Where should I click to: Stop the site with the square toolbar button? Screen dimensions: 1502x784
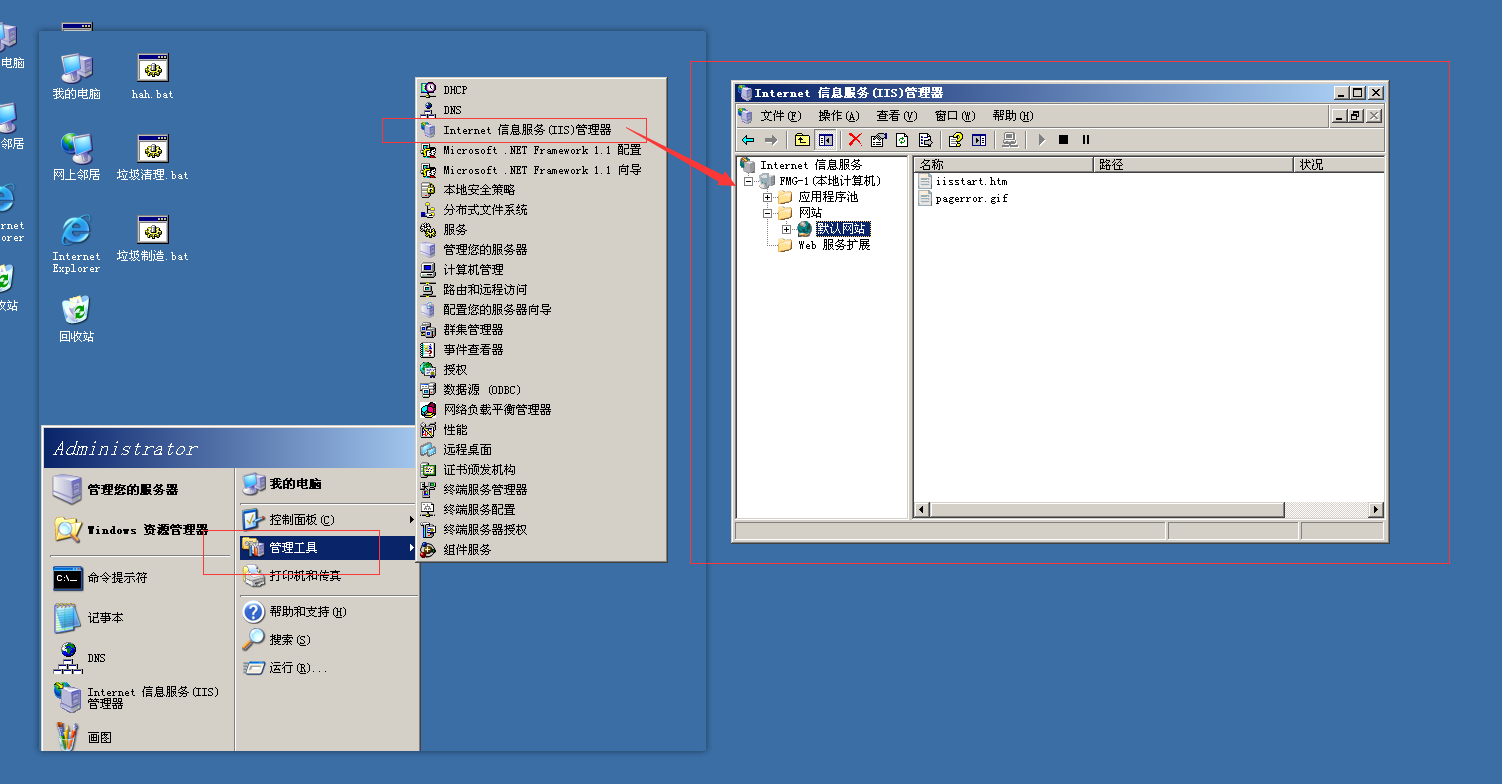[x=1063, y=140]
